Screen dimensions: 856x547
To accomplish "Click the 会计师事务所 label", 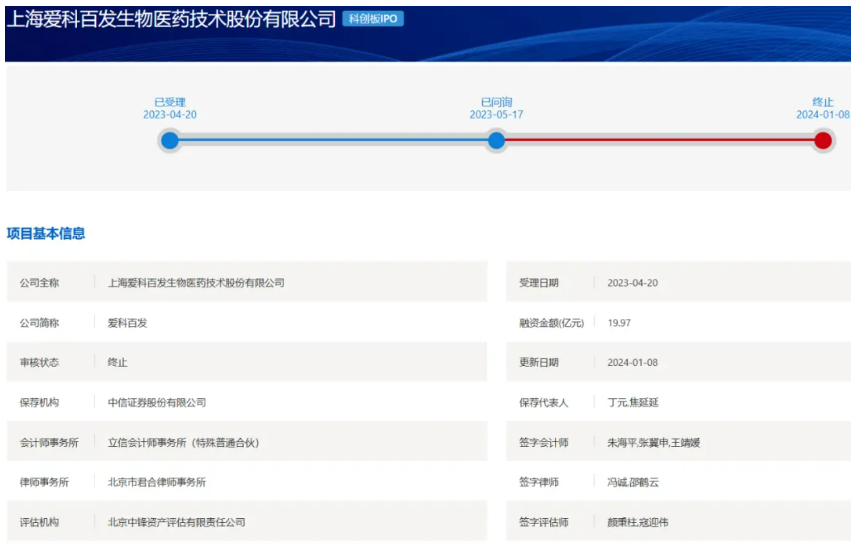I will pos(49,443).
